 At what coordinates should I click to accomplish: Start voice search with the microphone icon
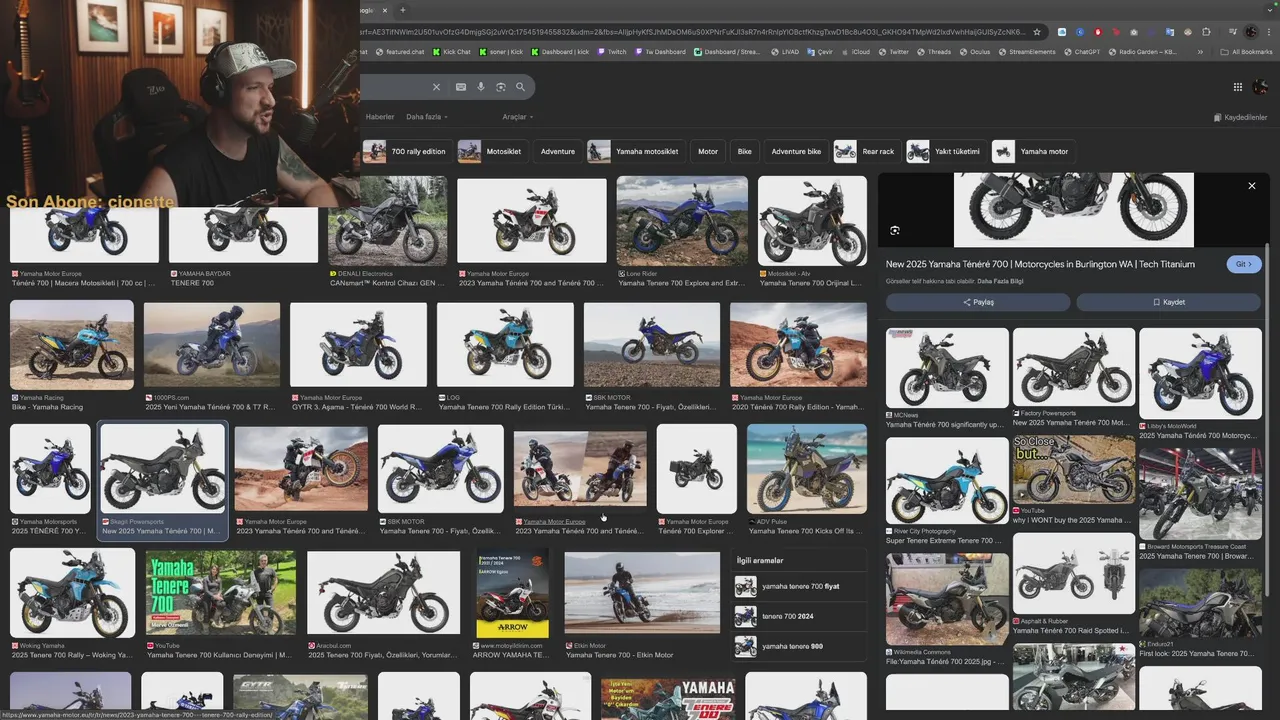pos(481,87)
